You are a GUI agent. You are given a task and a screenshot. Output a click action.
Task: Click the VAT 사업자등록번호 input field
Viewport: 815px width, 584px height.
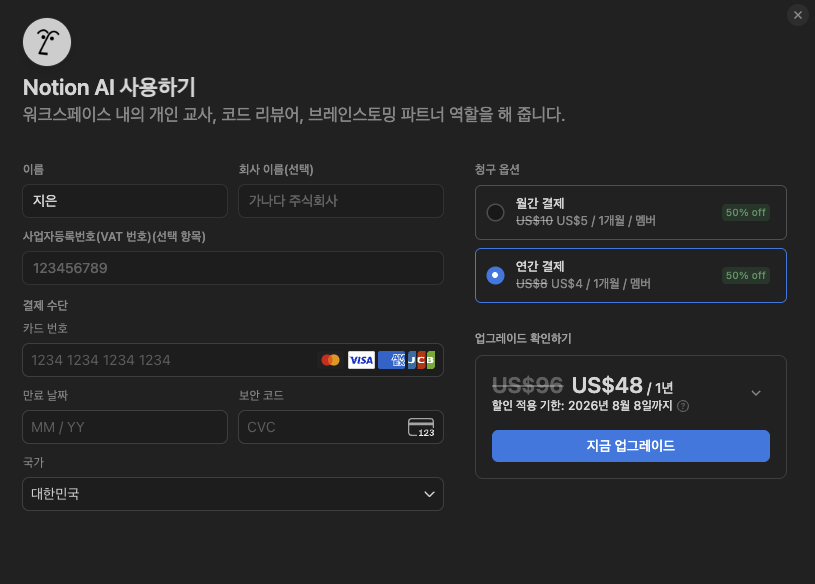[232, 267]
